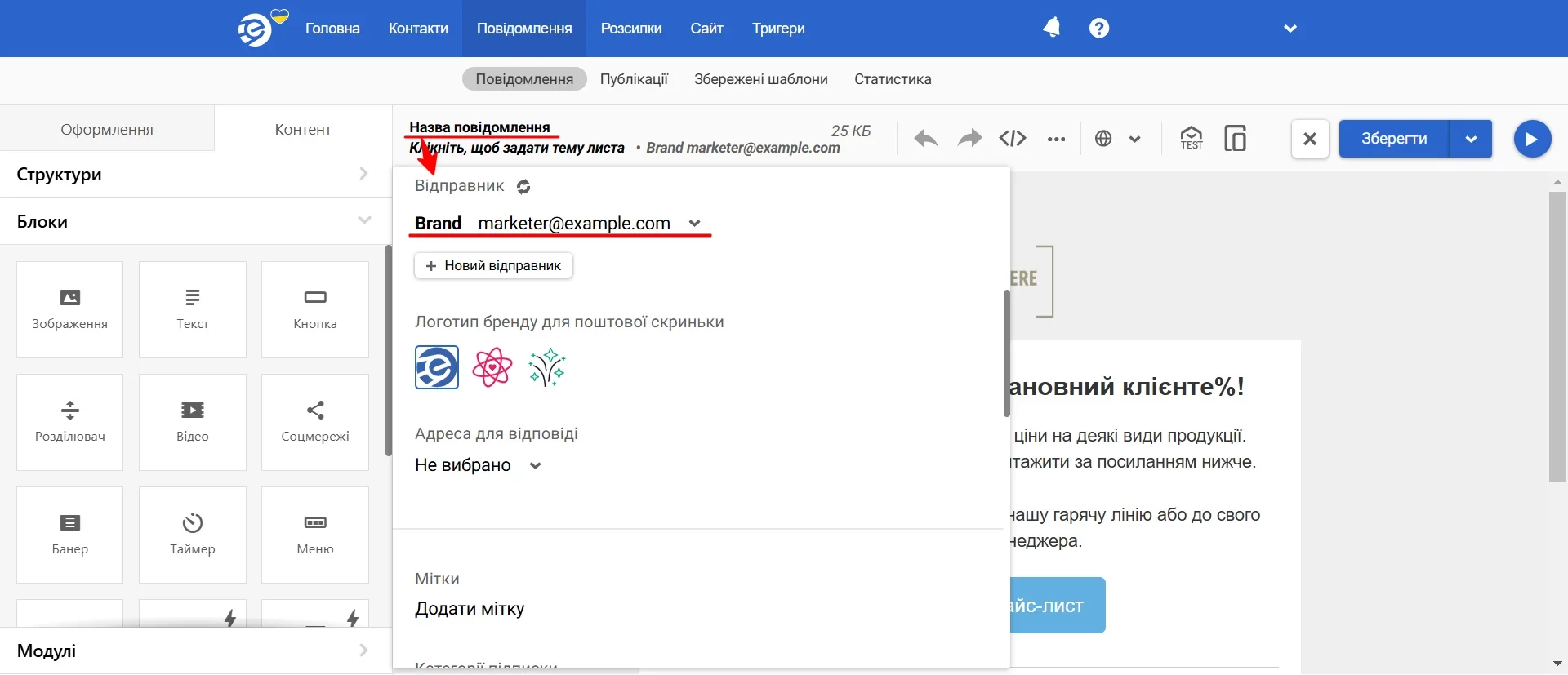Image resolution: width=1568 pixels, height=675 pixels.
Task: Open Повідомлення in top navigation bar
Action: (x=524, y=29)
